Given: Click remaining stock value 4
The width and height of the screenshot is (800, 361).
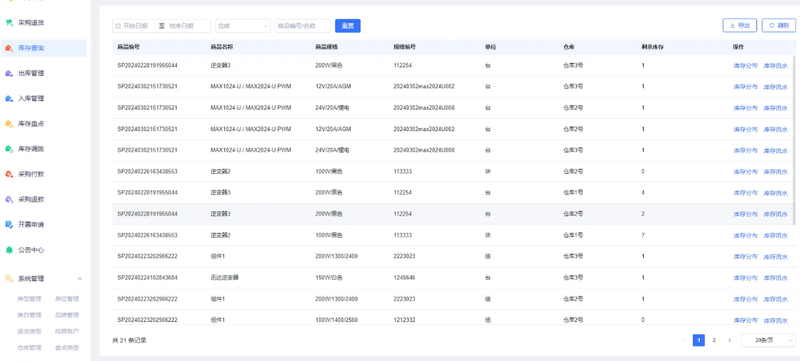Looking at the screenshot, I should [643, 193].
